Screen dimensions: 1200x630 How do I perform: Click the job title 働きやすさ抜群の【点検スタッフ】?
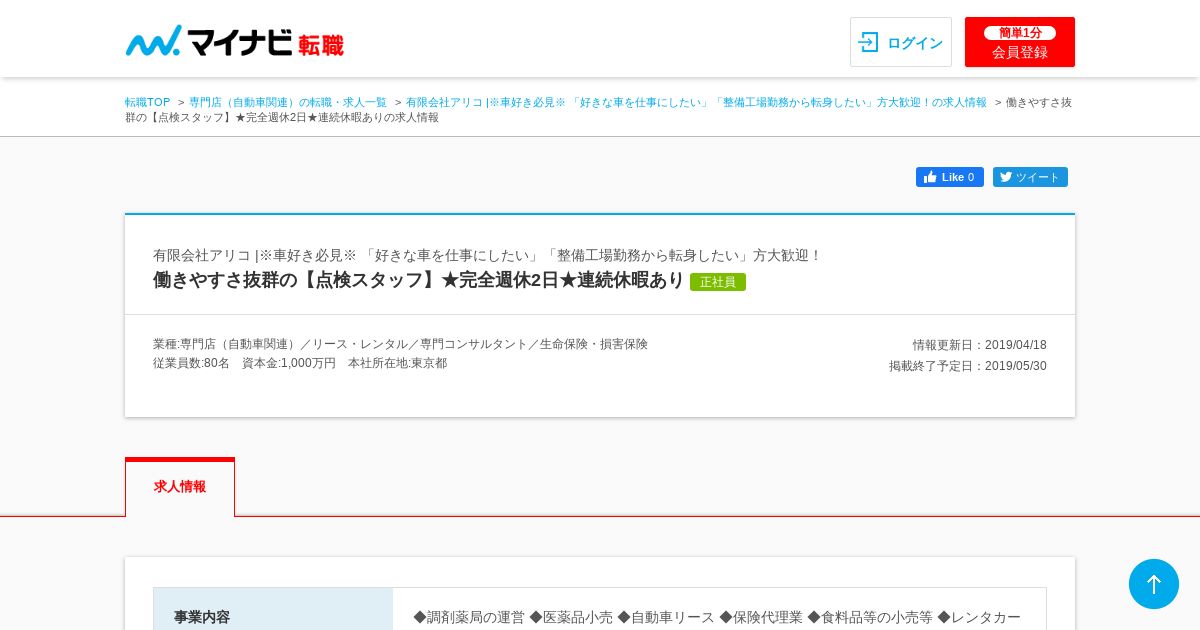[x=418, y=280]
